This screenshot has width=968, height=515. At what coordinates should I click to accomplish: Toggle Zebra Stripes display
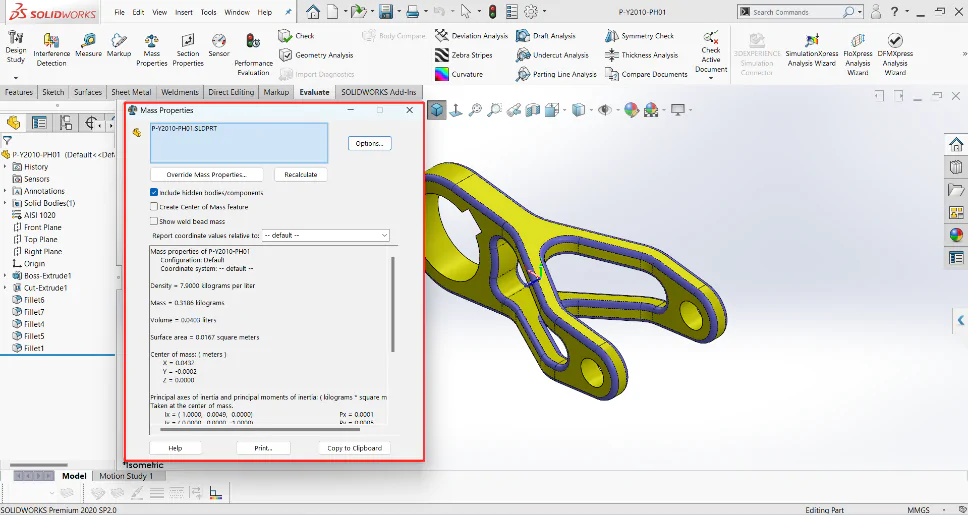click(x=464, y=55)
